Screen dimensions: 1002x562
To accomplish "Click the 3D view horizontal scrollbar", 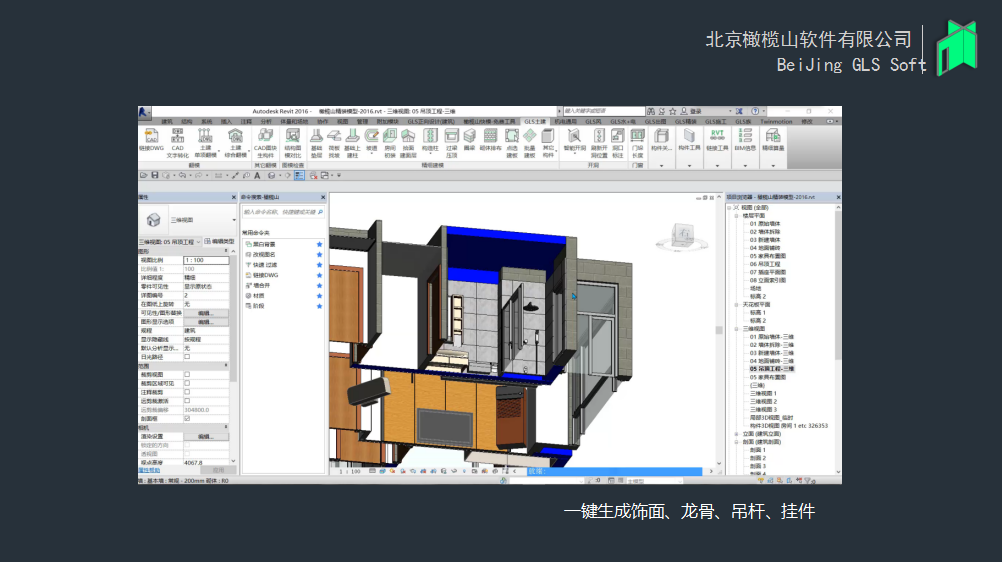I will [613, 471].
